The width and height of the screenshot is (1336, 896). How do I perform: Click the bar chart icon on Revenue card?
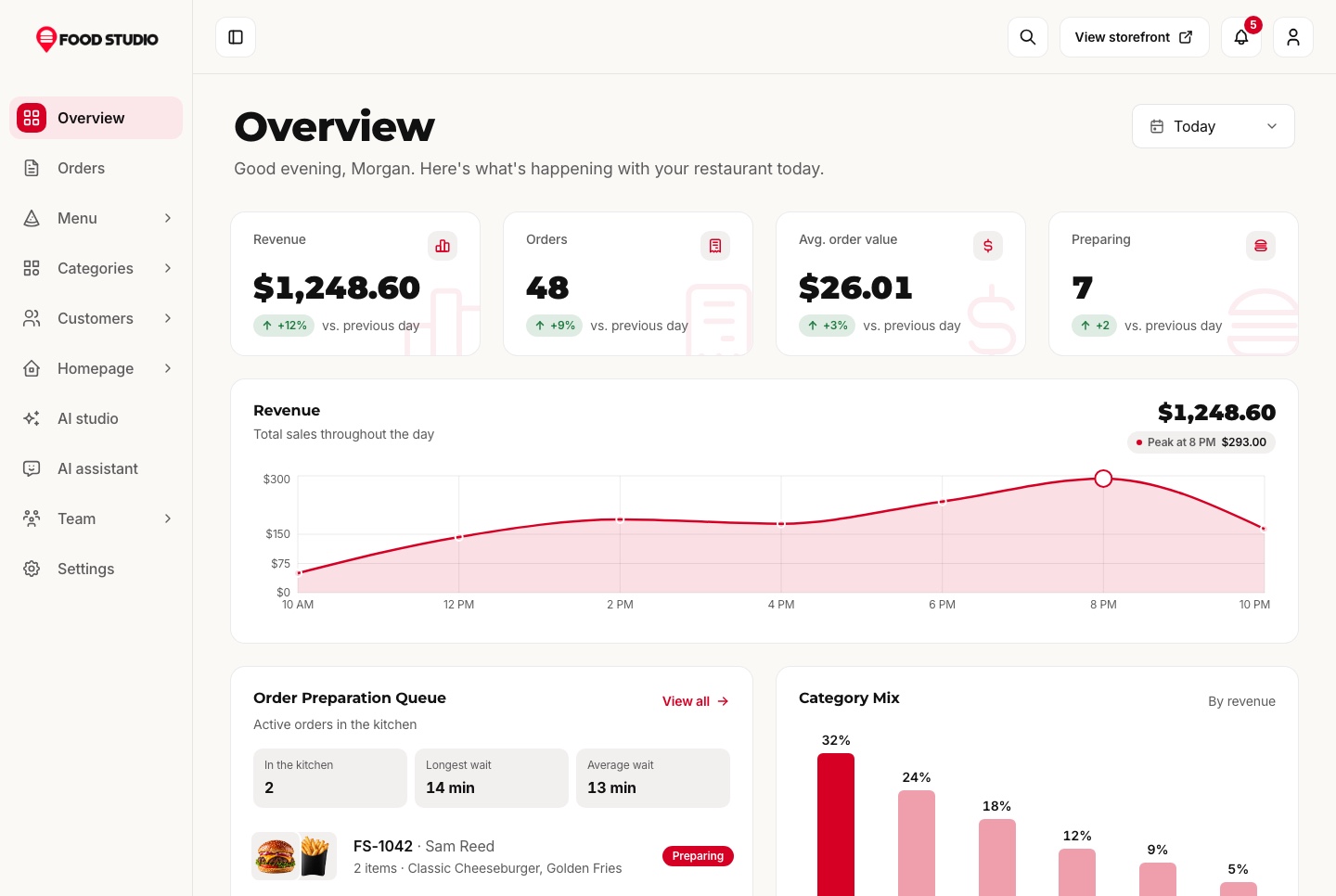point(443,246)
